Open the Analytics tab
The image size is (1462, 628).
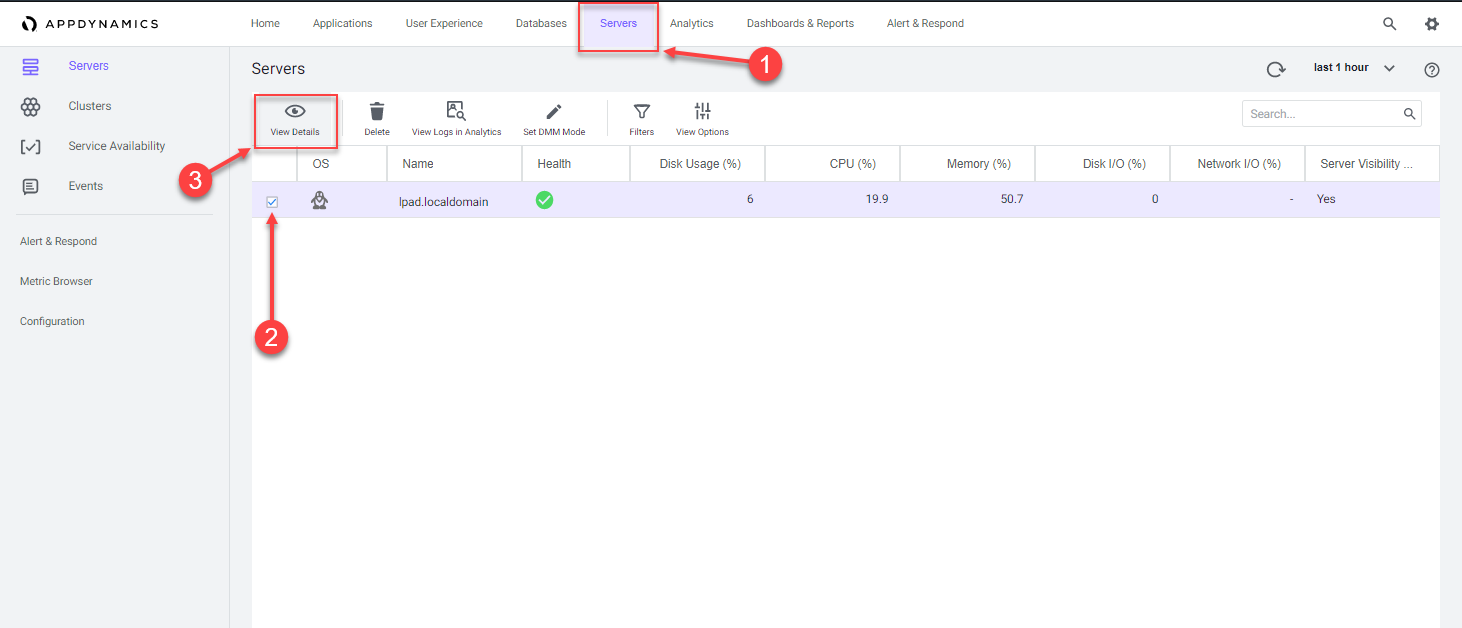tap(692, 23)
